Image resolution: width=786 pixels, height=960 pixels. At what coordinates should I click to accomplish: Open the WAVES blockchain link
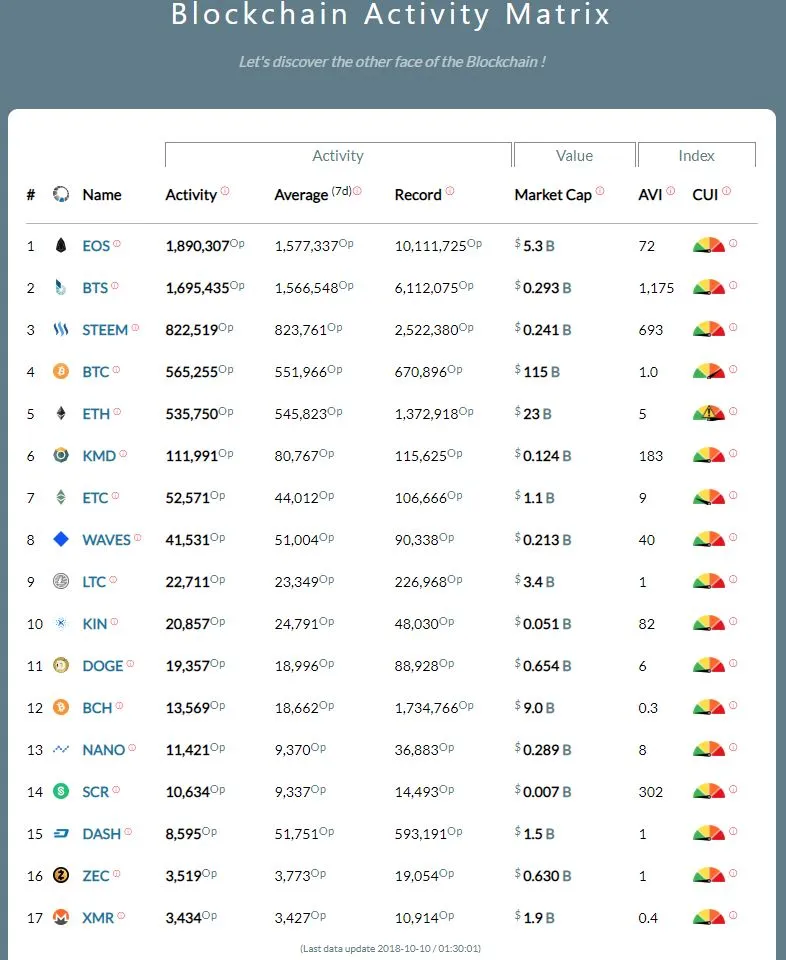[107, 540]
